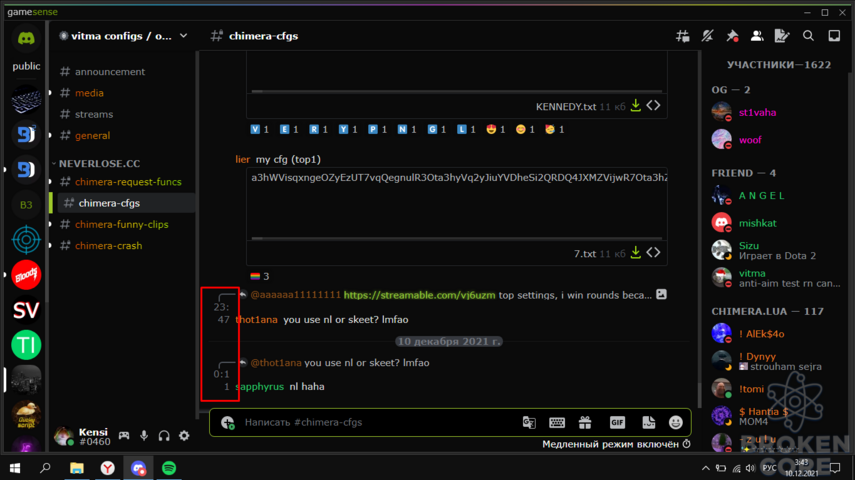Open Spotify from taskbar

[169, 468]
